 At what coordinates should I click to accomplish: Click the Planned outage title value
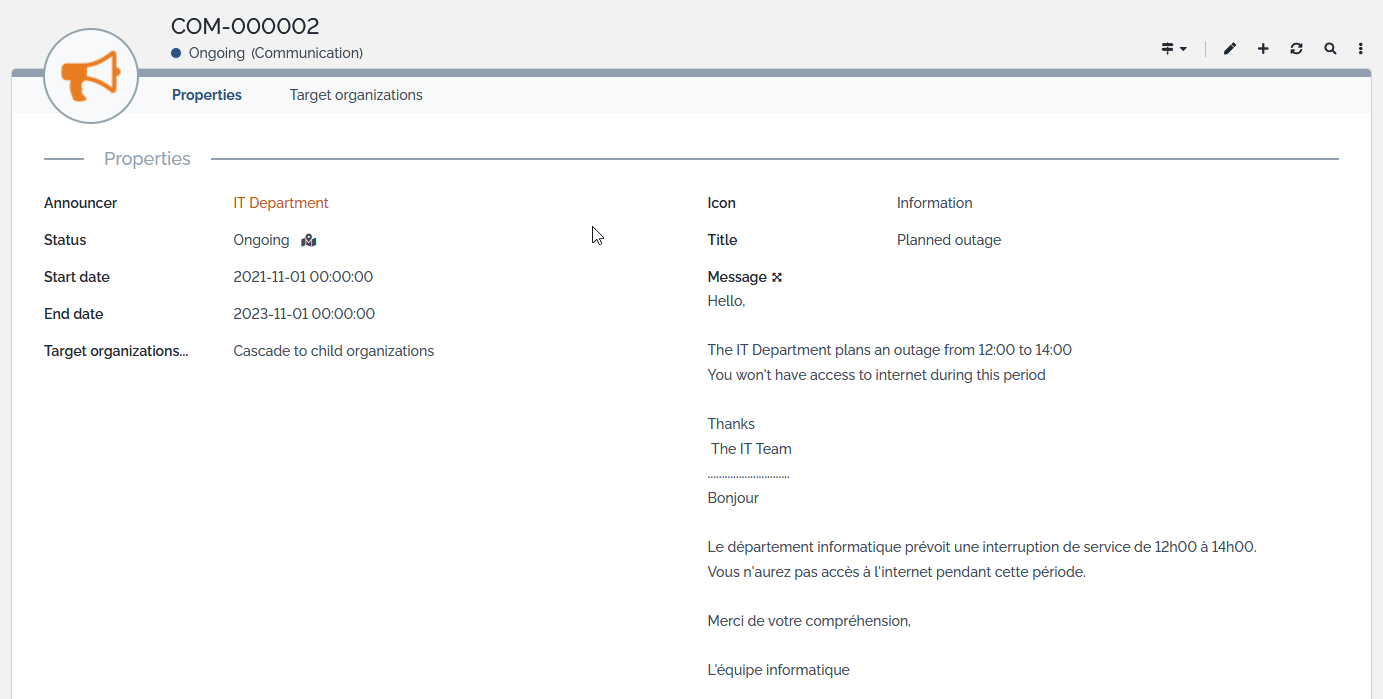(x=948, y=240)
